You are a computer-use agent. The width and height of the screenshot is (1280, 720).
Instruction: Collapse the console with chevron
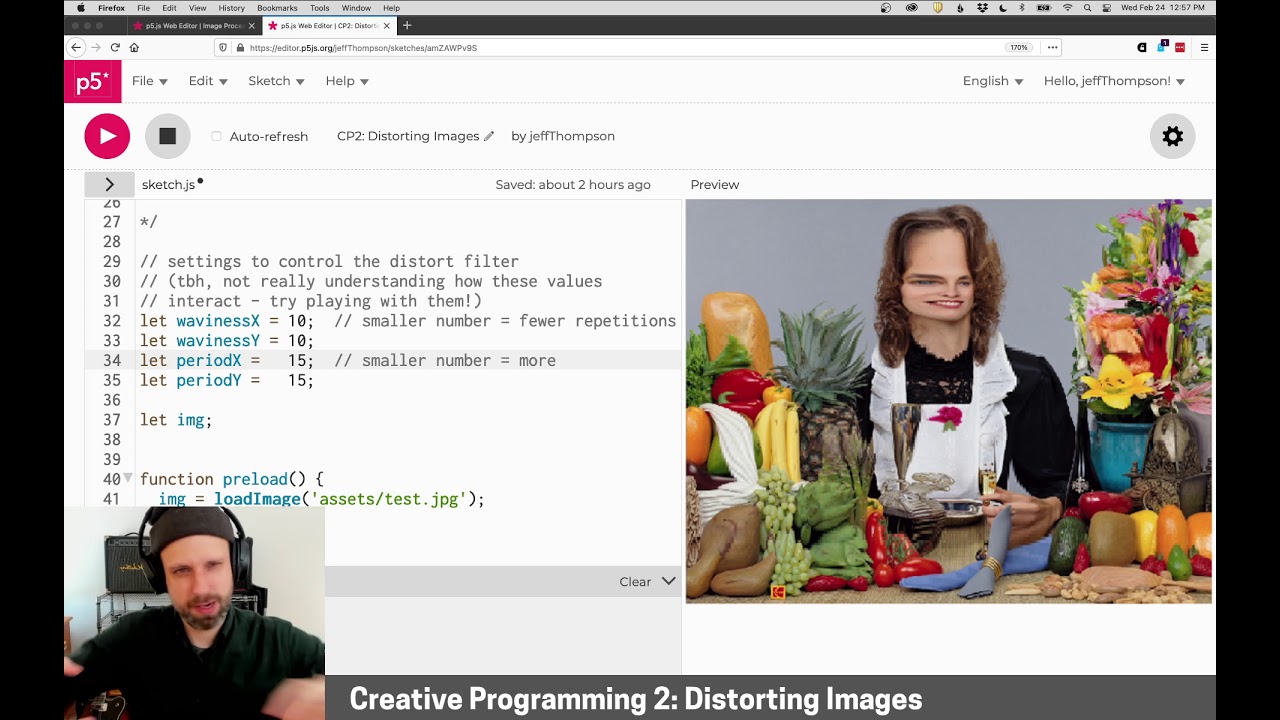668,581
